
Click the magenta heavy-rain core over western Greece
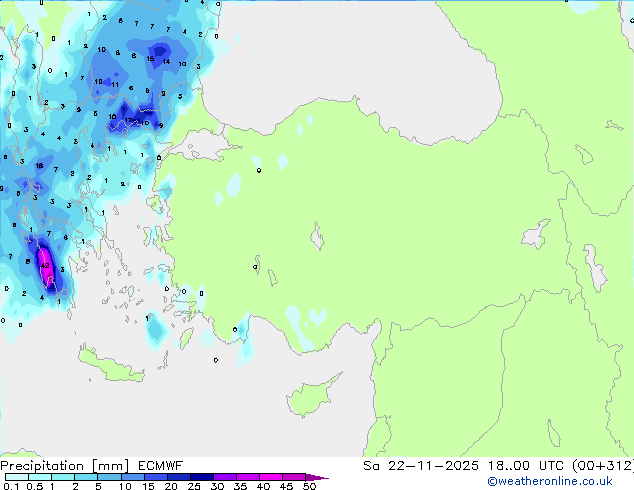pos(46,266)
